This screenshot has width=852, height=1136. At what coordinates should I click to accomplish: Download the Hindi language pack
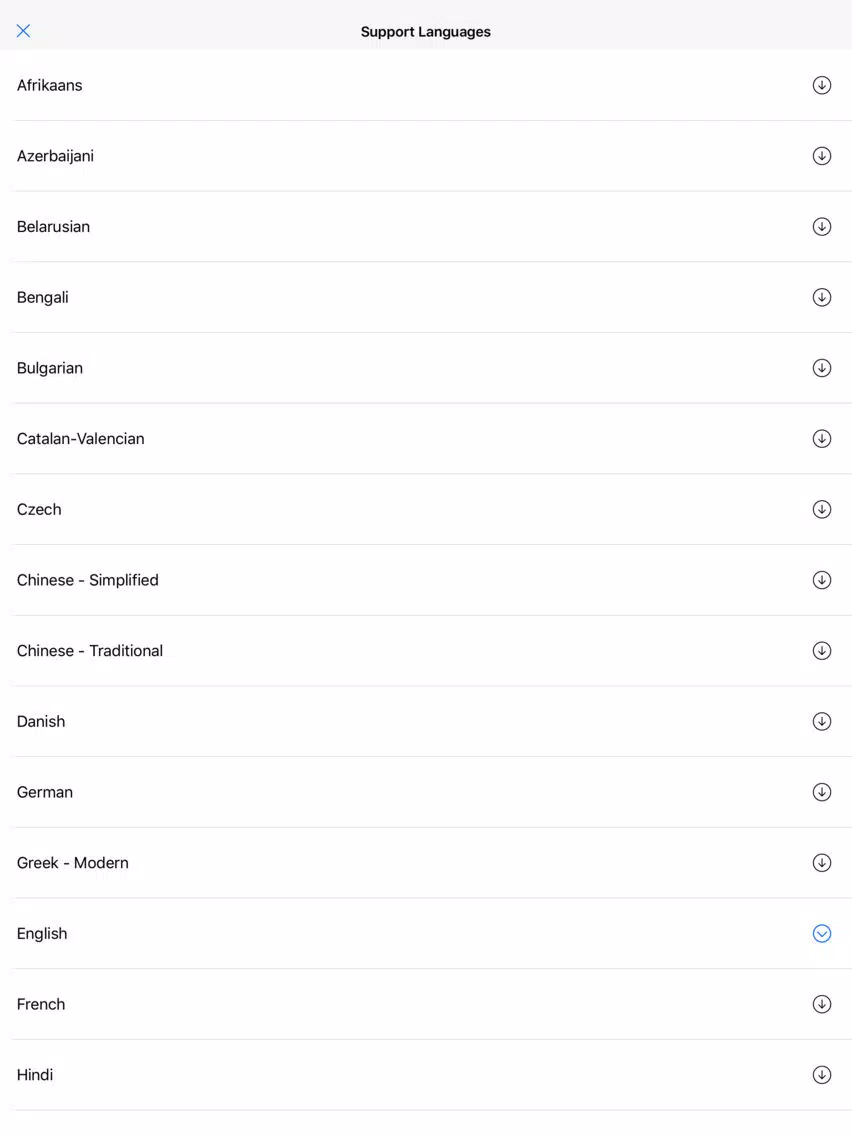[x=822, y=1074]
